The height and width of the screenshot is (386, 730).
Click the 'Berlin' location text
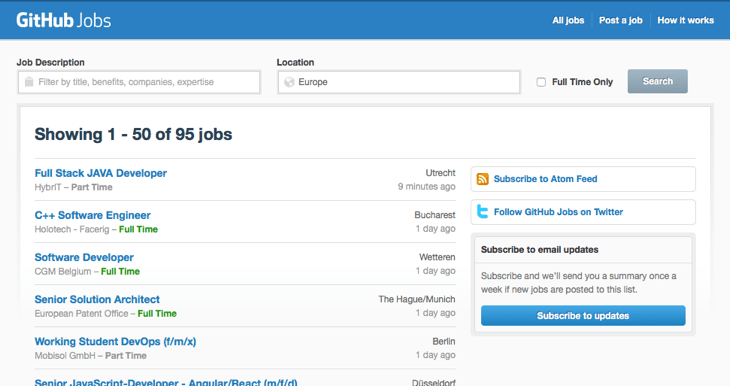point(444,341)
